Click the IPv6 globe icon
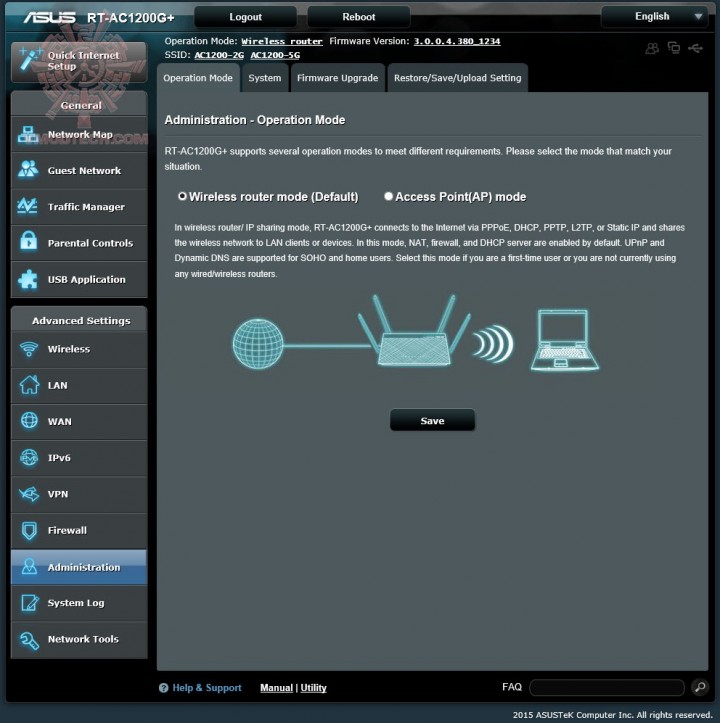The height and width of the screenshot is (723, 720). tap(29, 457)
